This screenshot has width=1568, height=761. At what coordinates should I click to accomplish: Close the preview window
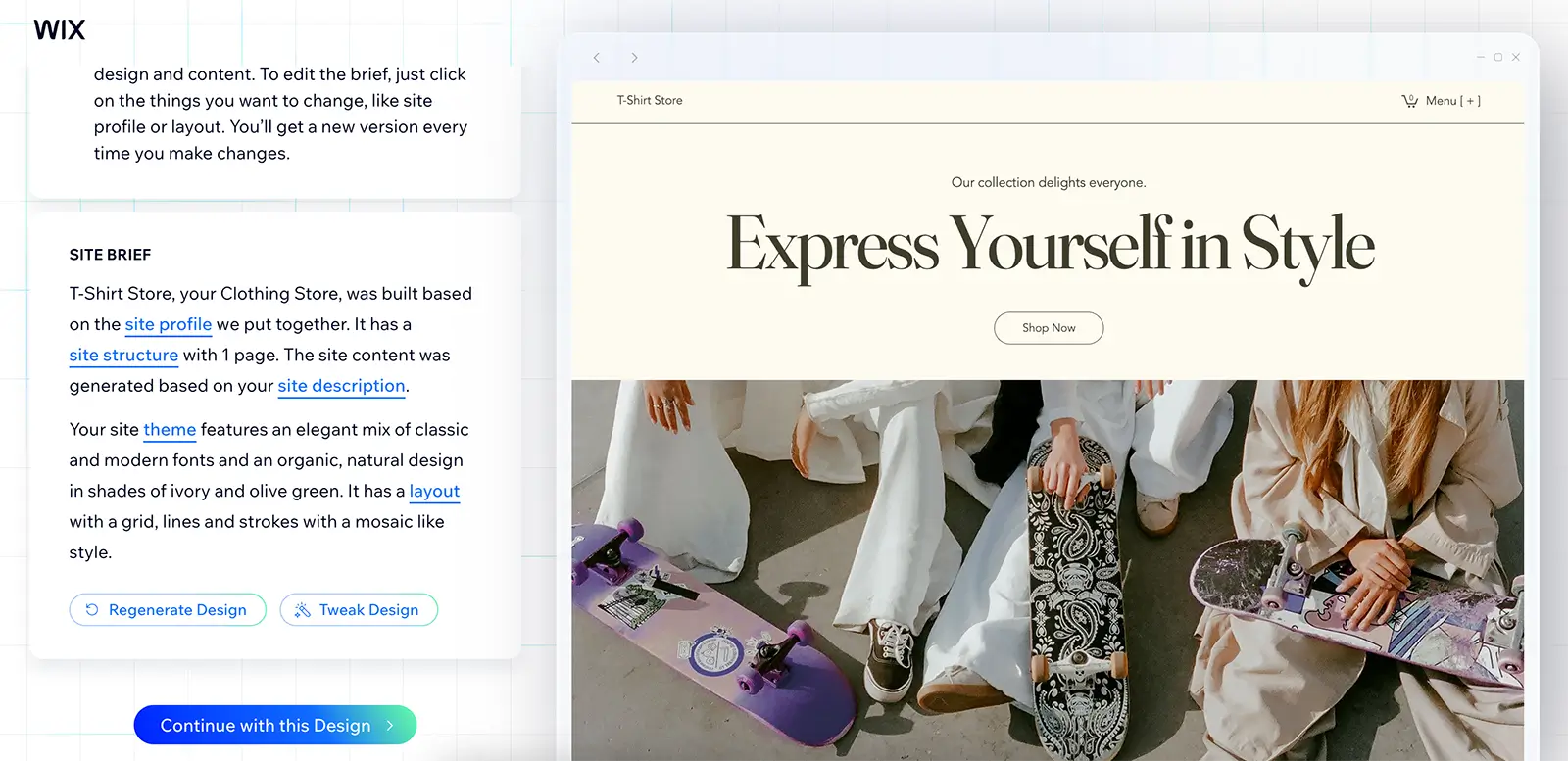pyautogui.click(x=1516, y=57)
